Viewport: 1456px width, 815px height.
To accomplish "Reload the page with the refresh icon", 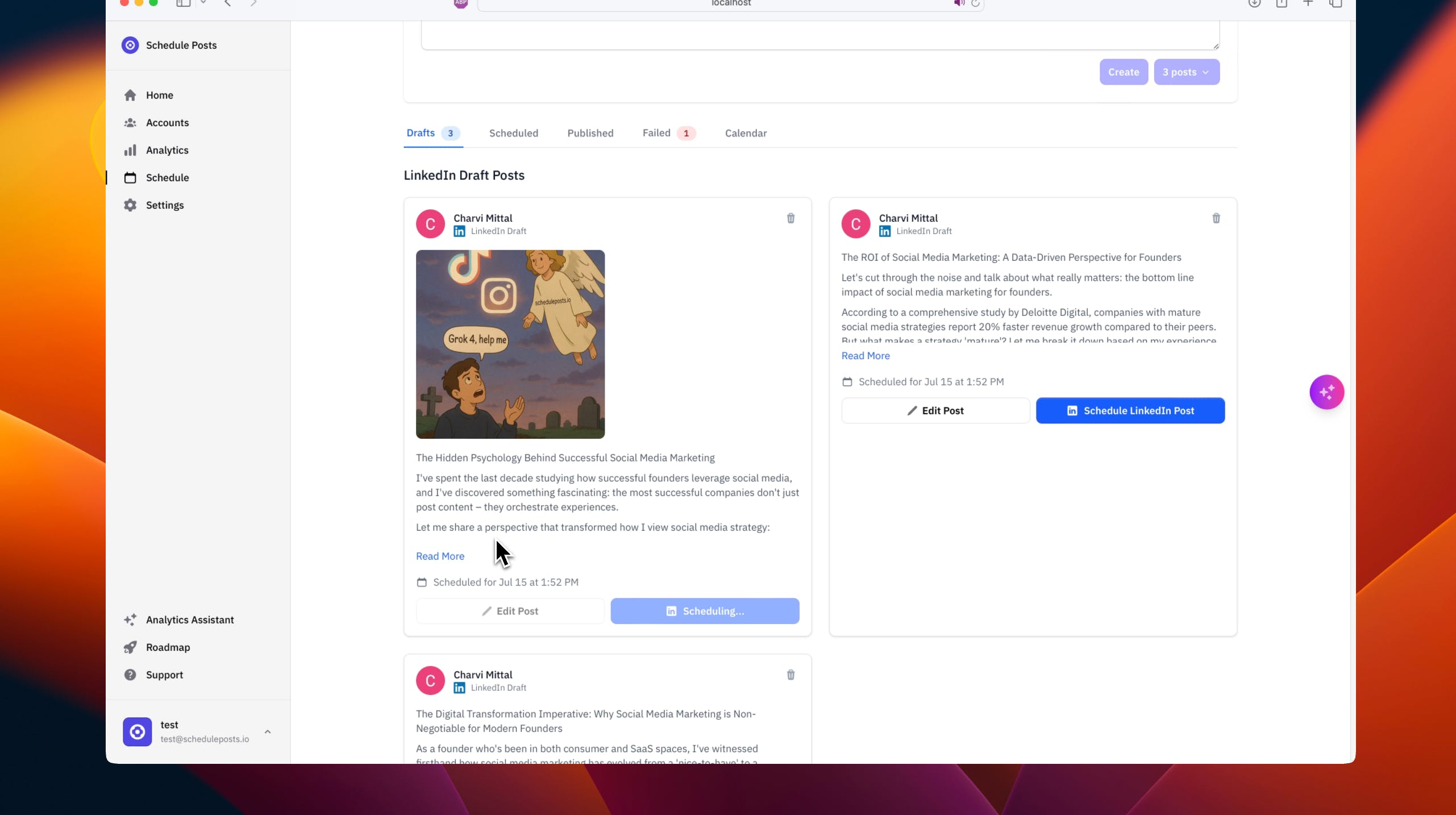I will click(x=975, y=3).
